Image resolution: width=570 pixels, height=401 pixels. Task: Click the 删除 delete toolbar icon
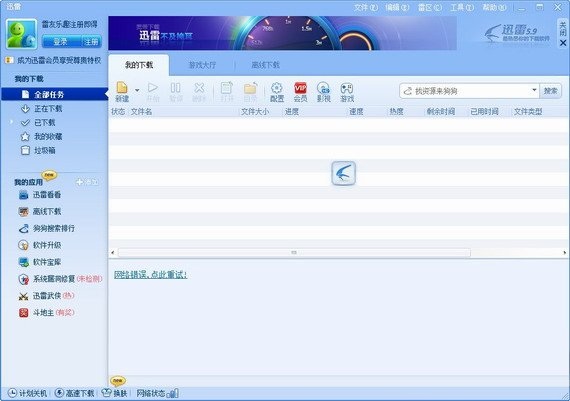199,92
